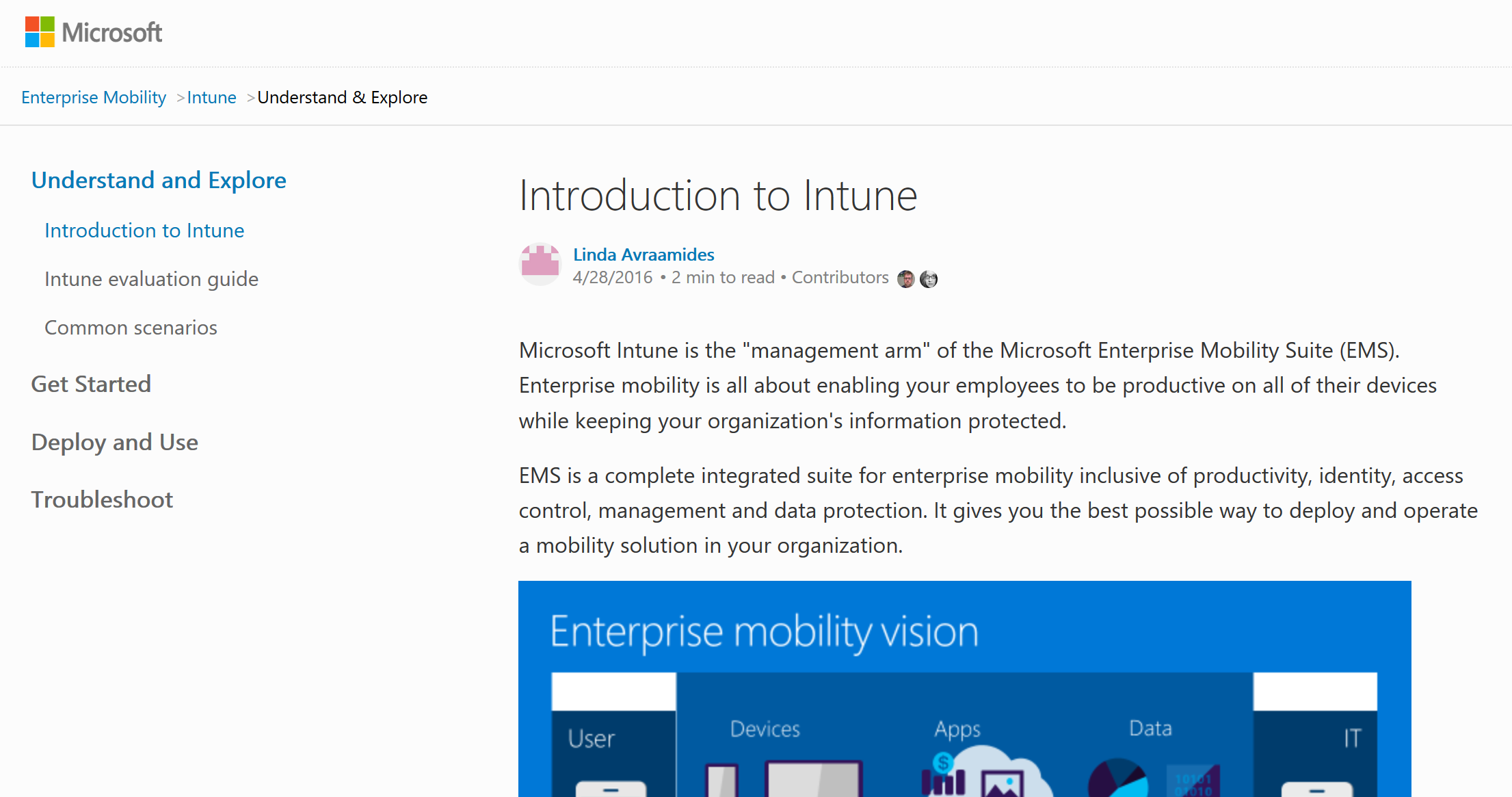Click the Enterprise mobility vision image
Image resolution: width=1512 pixels, height=797 pixels.
(964, 688)
